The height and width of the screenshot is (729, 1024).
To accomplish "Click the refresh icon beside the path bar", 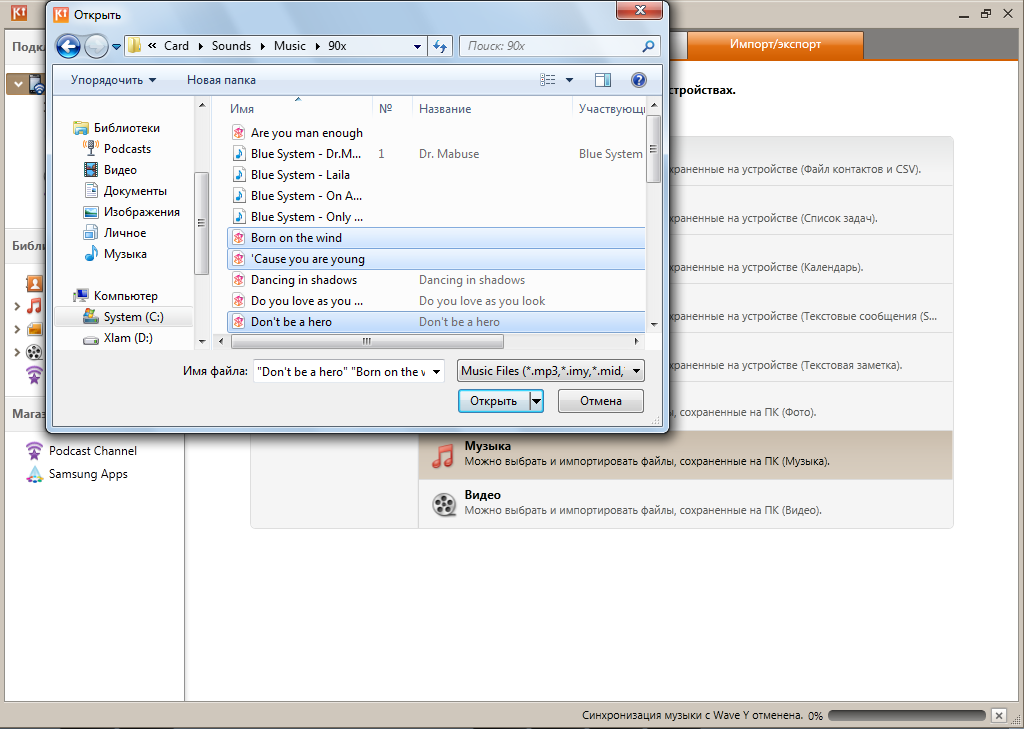I will click(x=440, y=46).
